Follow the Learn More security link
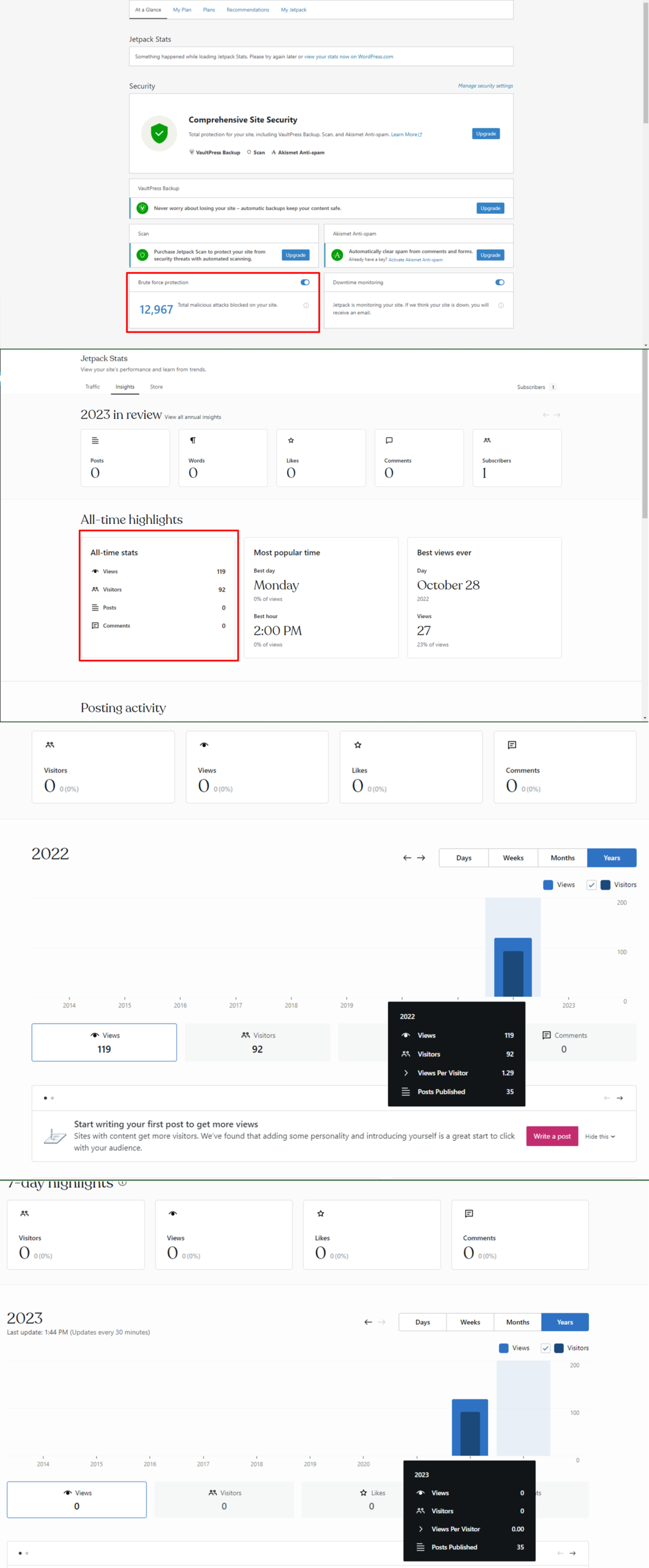This screenshot has height=1568, width=649. point(406,135)
